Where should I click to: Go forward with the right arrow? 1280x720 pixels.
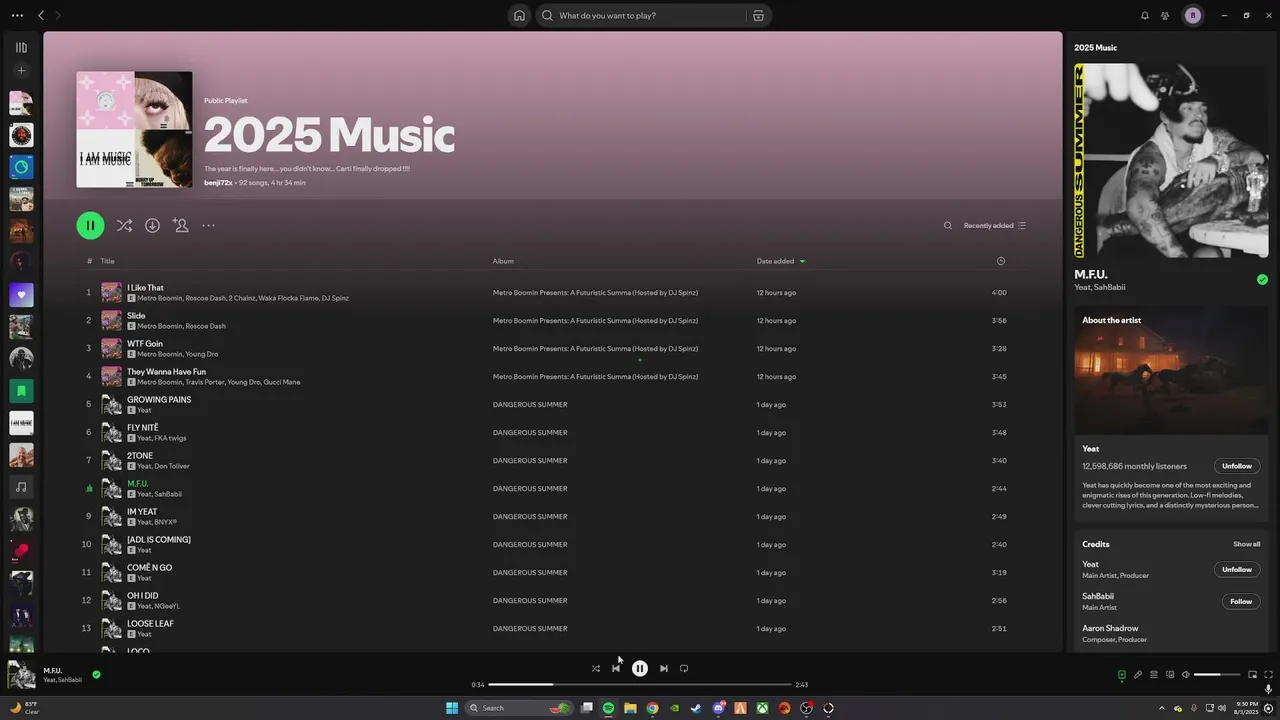[58, 15]
